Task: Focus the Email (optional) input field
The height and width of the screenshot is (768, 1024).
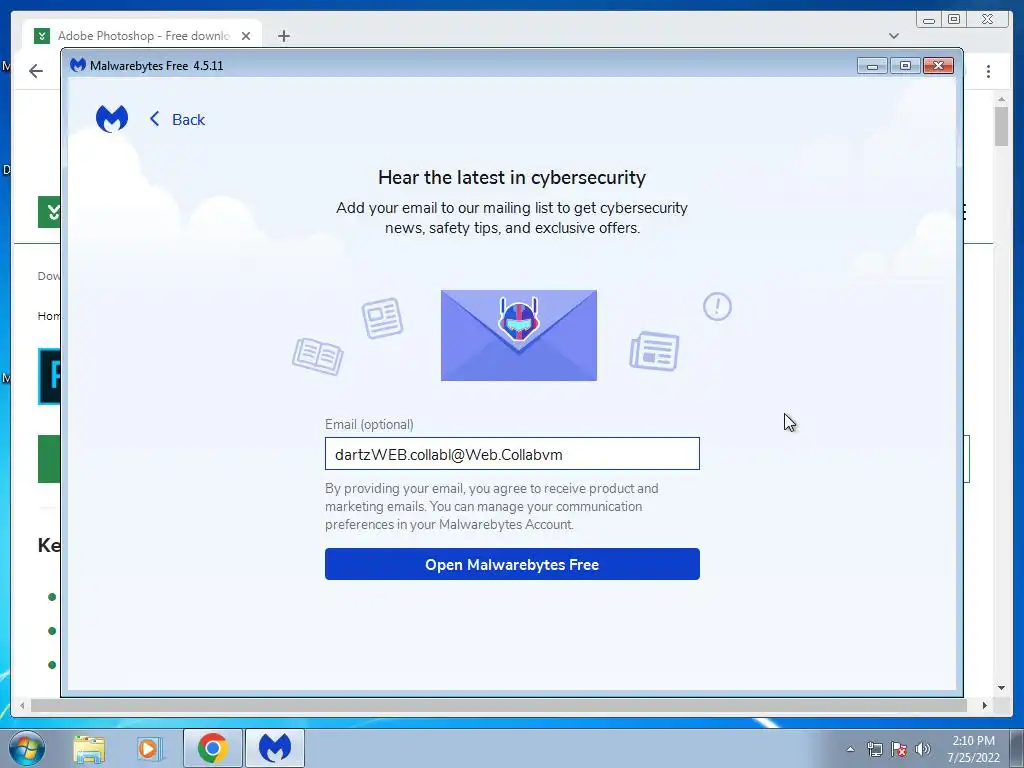Action: point(512,454)
